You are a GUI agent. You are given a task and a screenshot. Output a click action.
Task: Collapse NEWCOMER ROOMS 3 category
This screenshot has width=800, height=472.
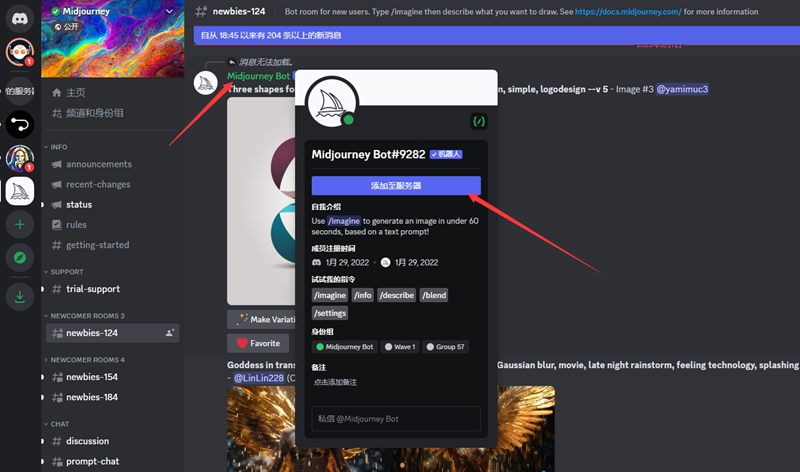pyautogui.click(x=84, y=316)
